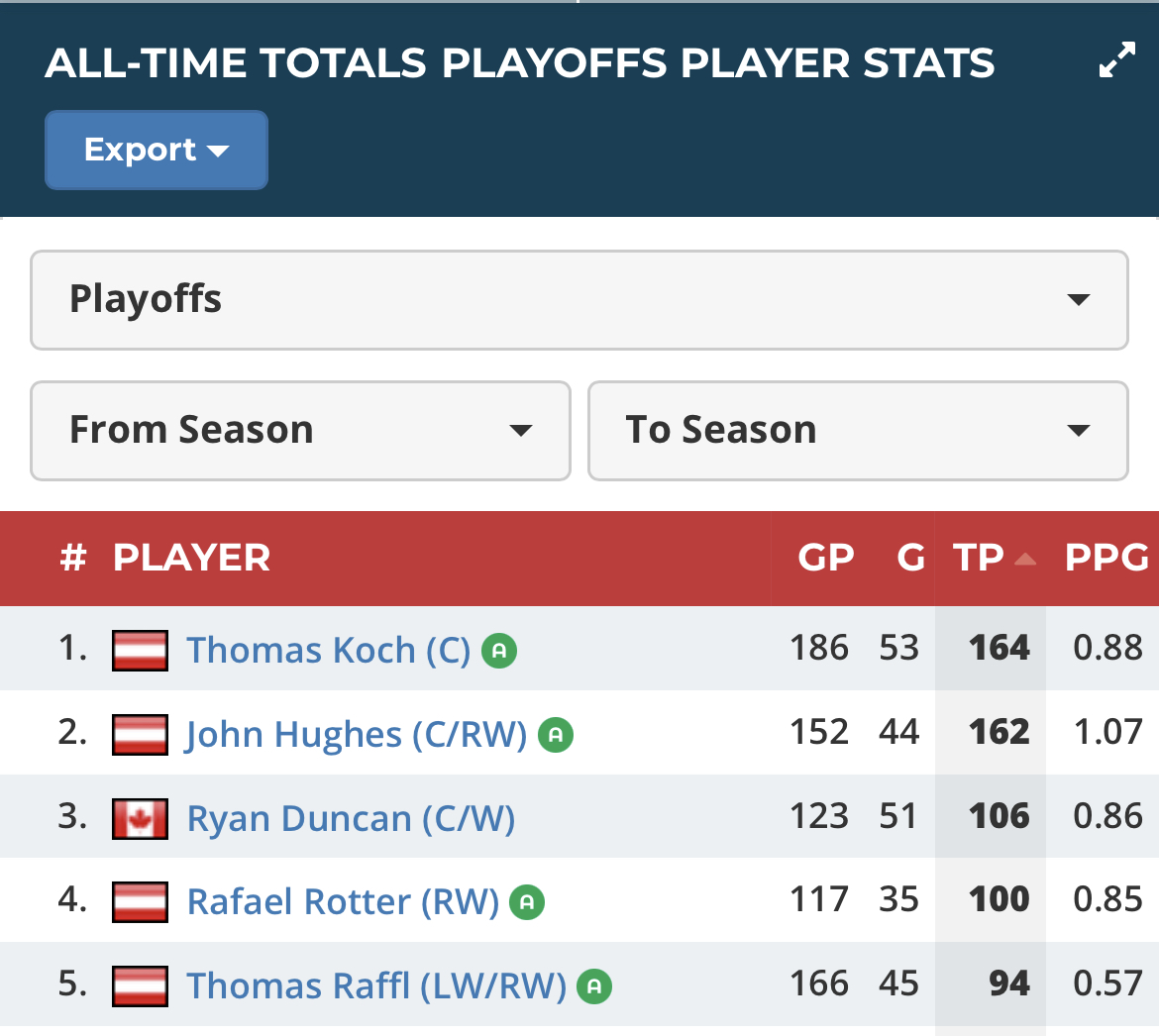Sort table by GP column header
This screenshot has width=1159, height=1036.
pos(825,558)
